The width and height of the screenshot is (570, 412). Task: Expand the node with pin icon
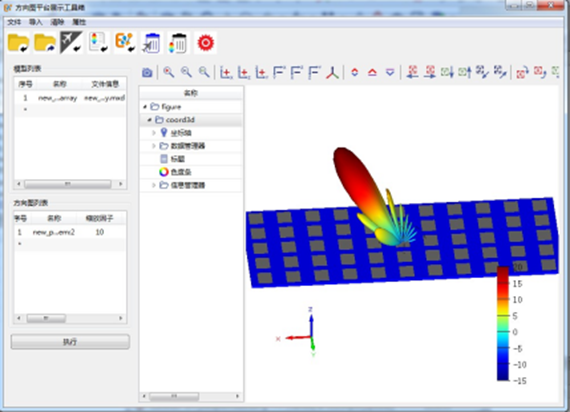click(x=154, y=133)
